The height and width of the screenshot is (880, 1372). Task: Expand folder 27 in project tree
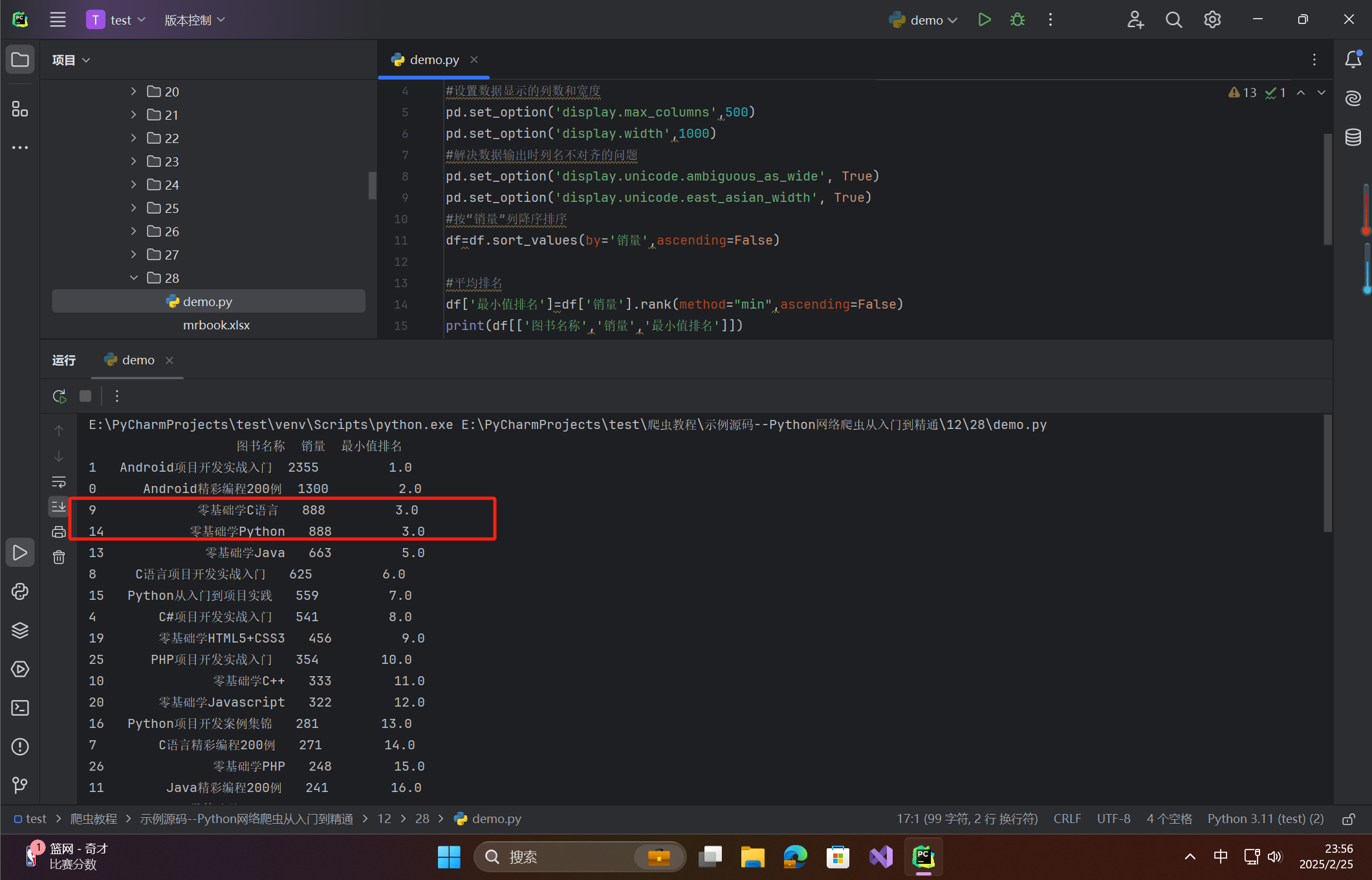point(133,254)
